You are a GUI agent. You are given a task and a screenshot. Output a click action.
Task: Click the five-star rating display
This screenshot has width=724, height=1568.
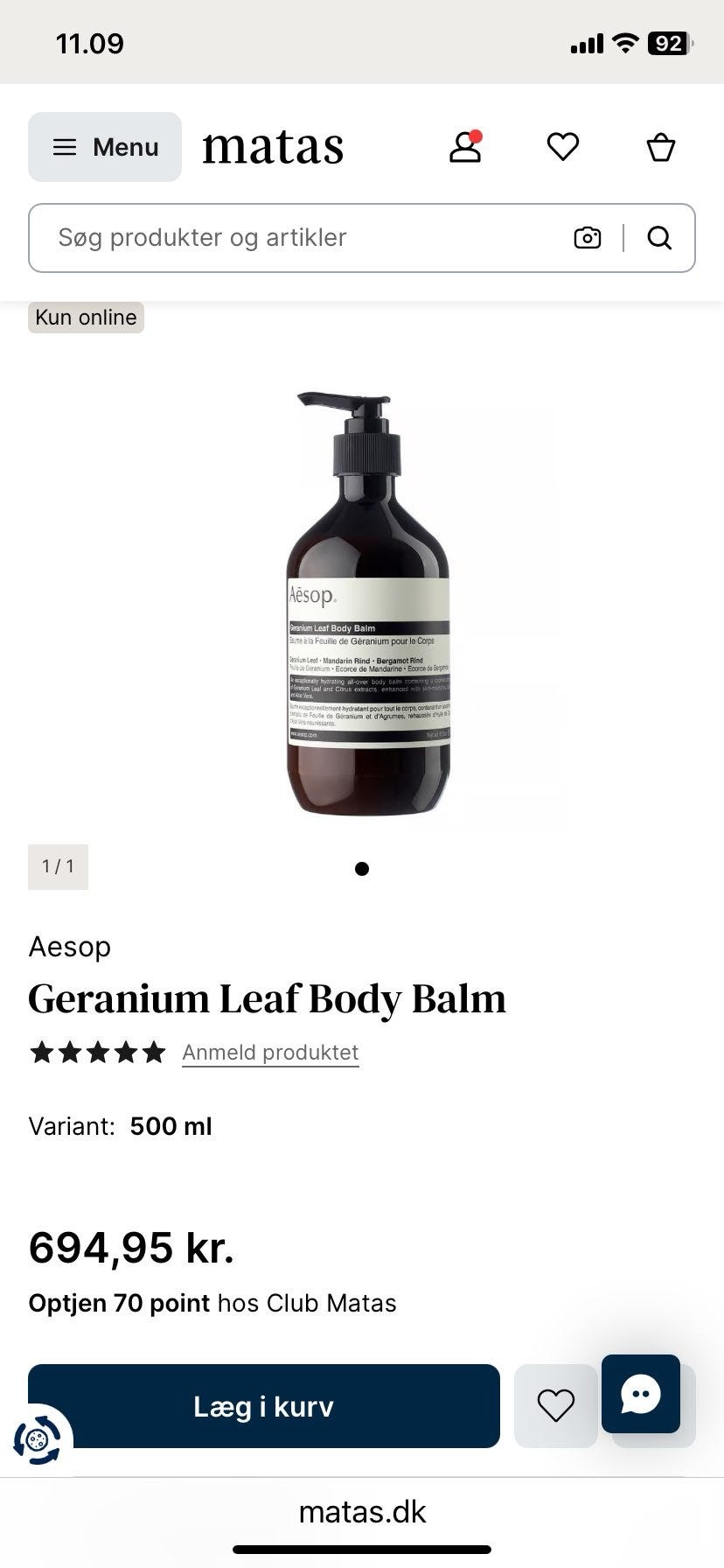tap(97, 1052)
